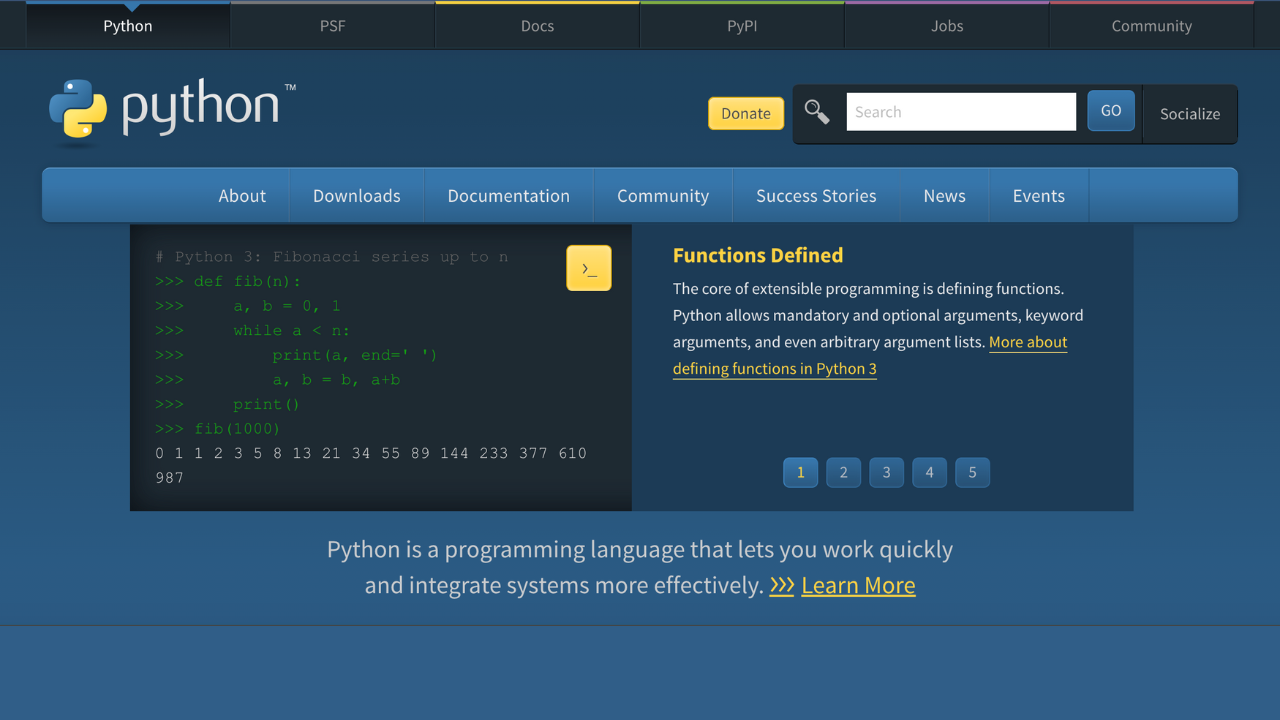Screen dimensions: 1280x720
Task: Switch to the PyPI top tab
Action: [742, 26]
